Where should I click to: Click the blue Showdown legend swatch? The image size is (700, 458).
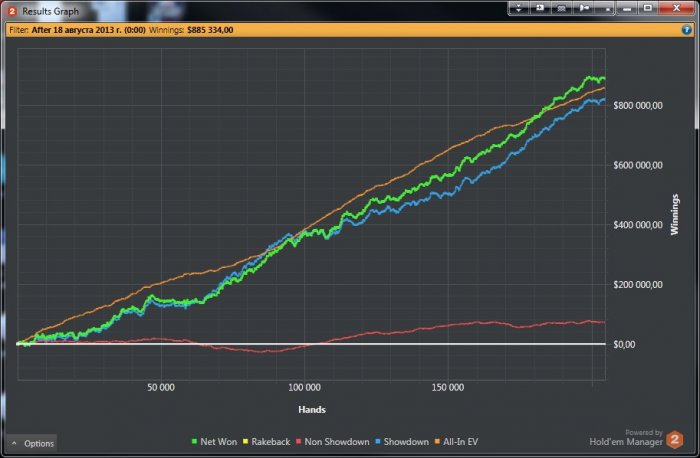(378, 441)
